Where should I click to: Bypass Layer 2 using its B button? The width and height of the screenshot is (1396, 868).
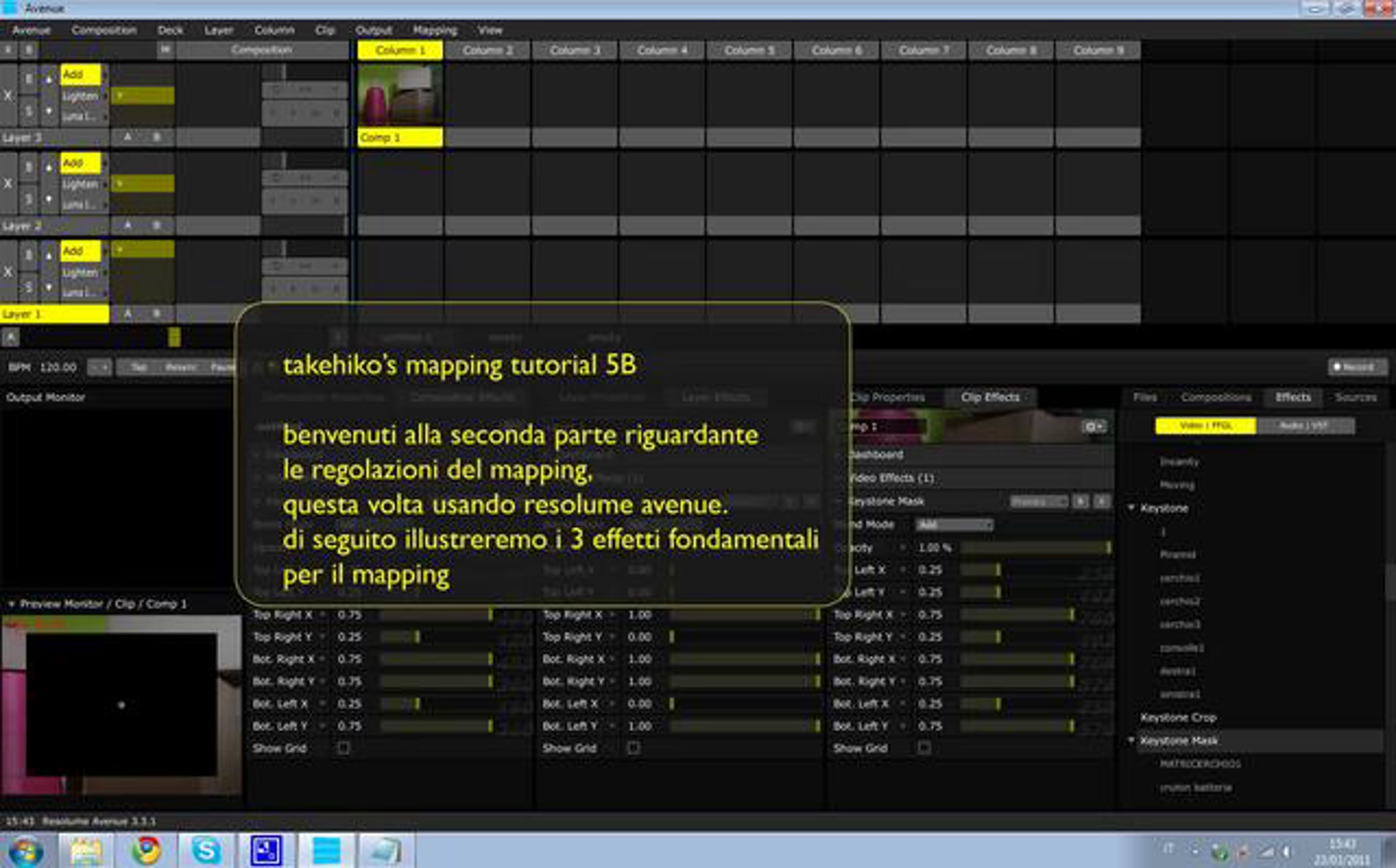(29, 167)
